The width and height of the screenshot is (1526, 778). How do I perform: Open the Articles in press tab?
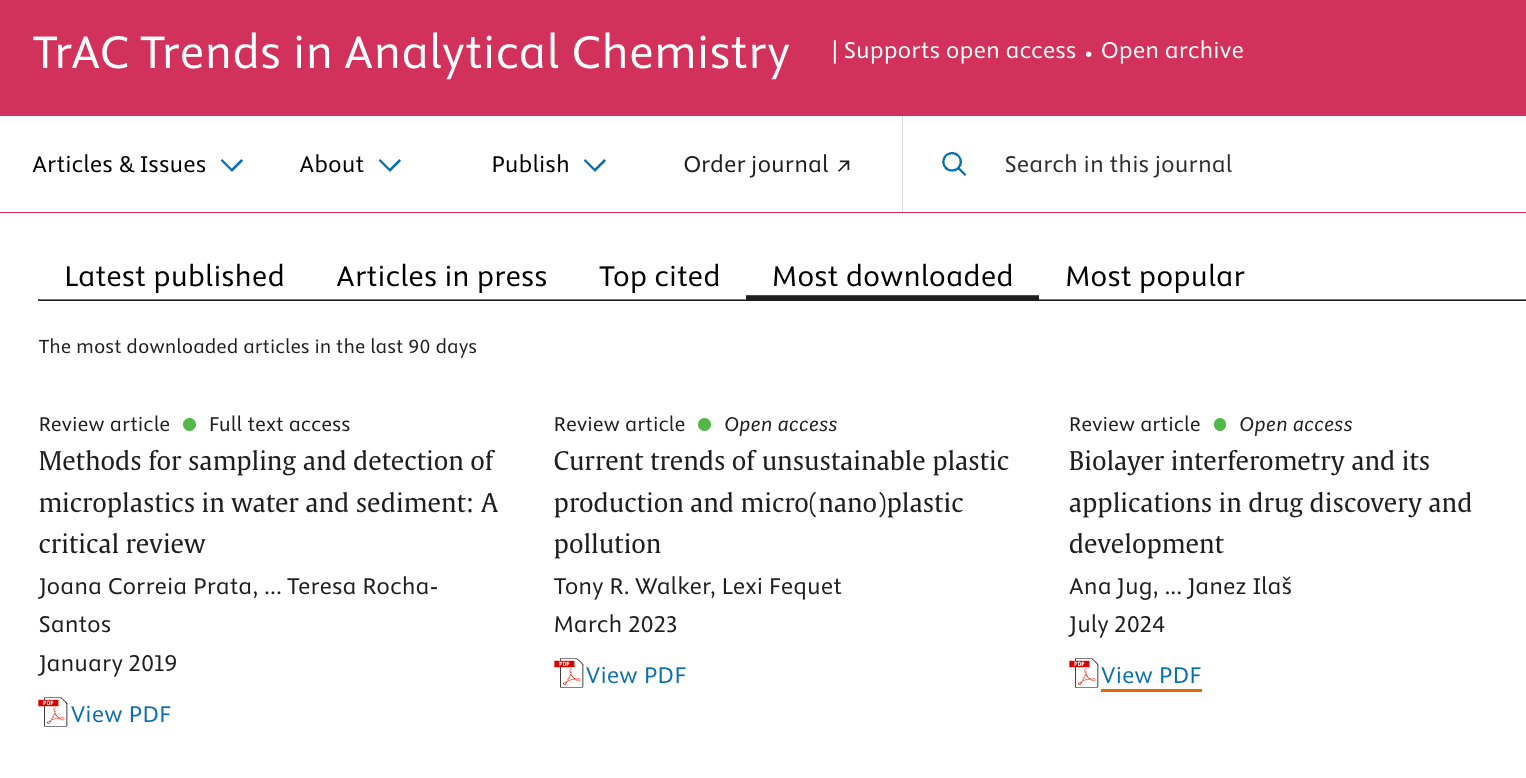pos(441,276)
